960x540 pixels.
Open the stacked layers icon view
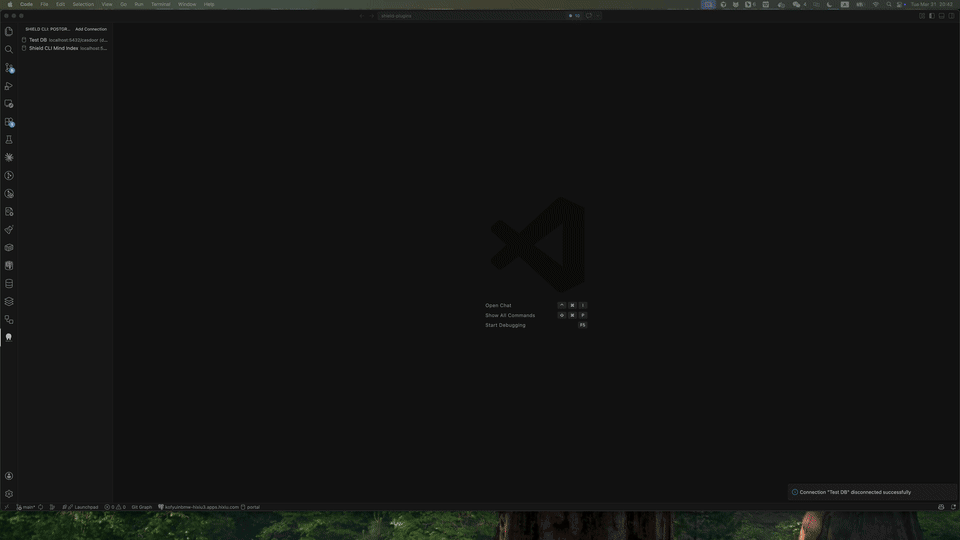tap(9, 301)
